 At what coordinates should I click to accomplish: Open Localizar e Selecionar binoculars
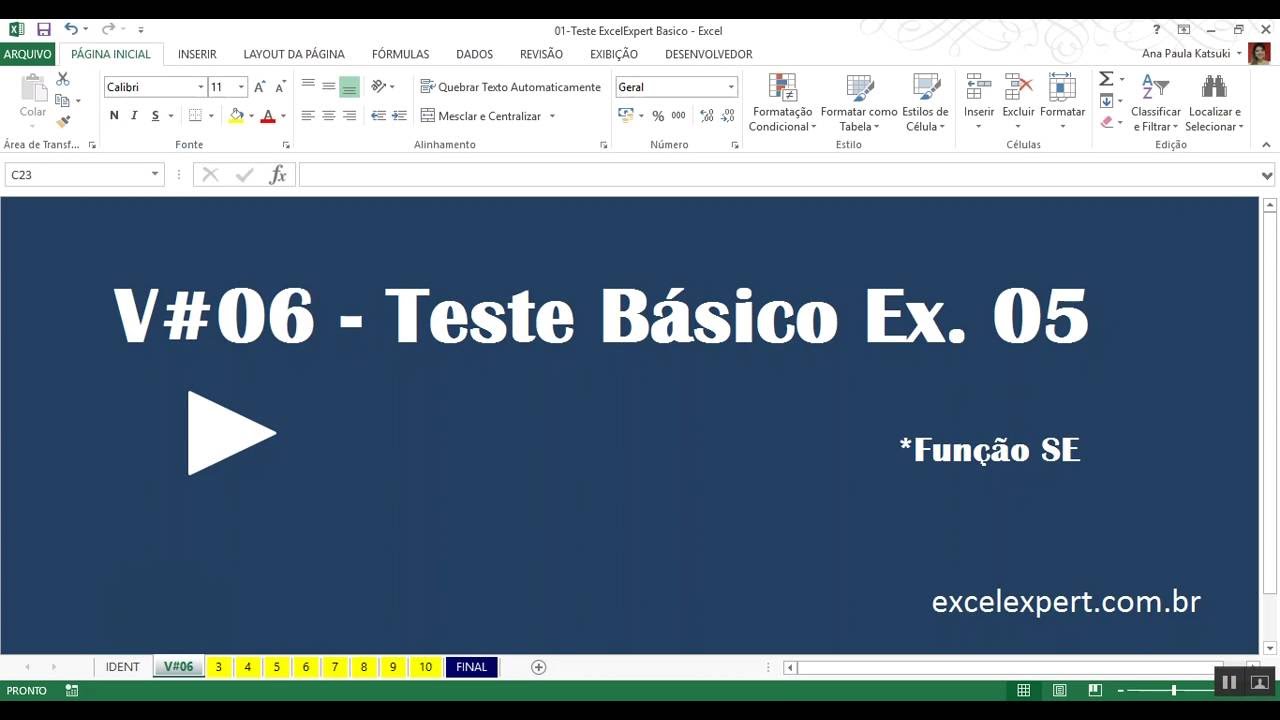point(1214,103)
